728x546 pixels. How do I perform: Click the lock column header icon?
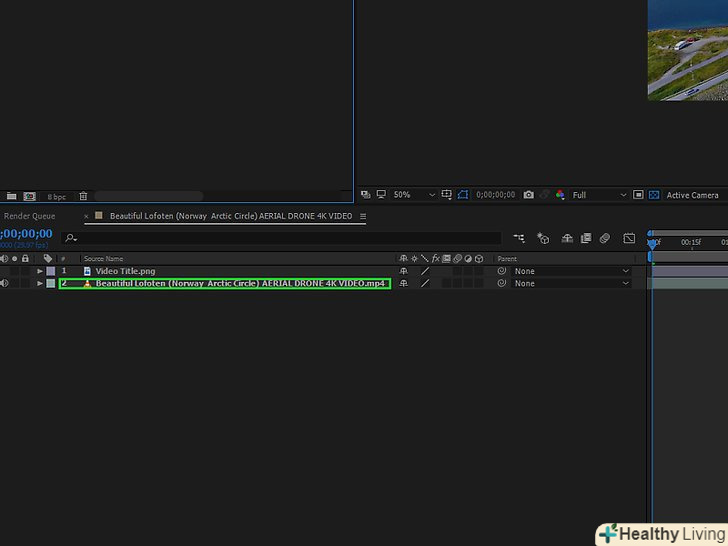25,258
